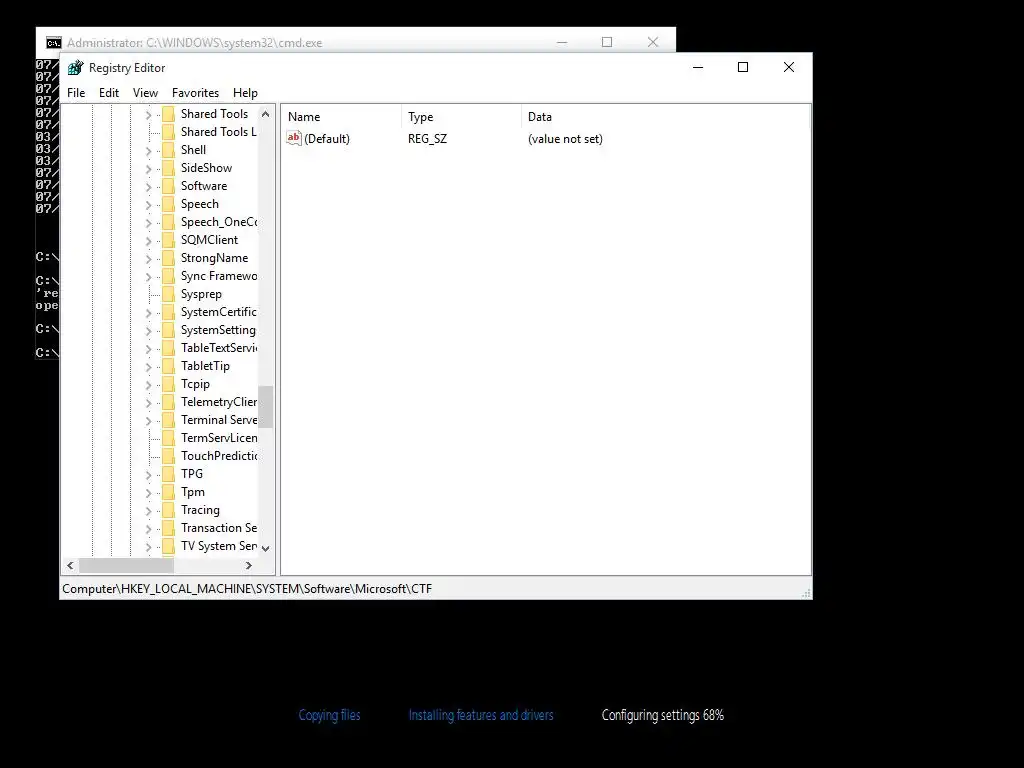Select the SystemSettings key

(x=219, y=330)
